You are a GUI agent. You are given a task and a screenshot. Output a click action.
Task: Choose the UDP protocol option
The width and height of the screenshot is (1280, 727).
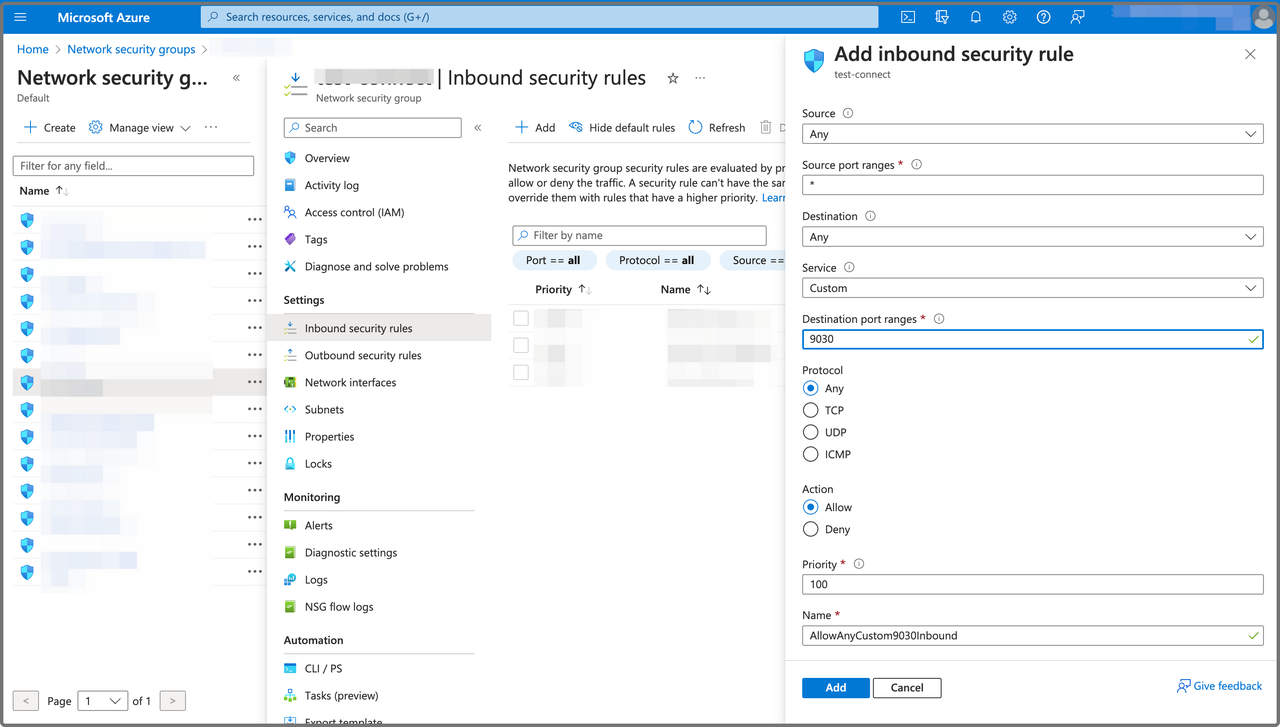tap(811, 432)
